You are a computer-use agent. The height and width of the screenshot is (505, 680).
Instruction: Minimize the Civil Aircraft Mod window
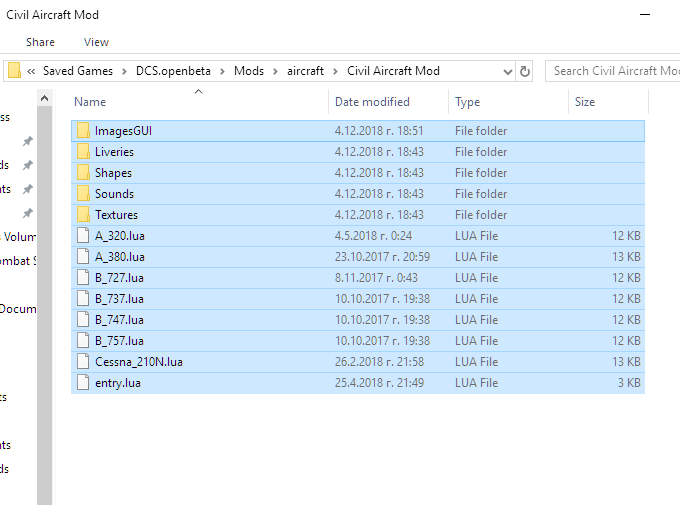(645, 15)
